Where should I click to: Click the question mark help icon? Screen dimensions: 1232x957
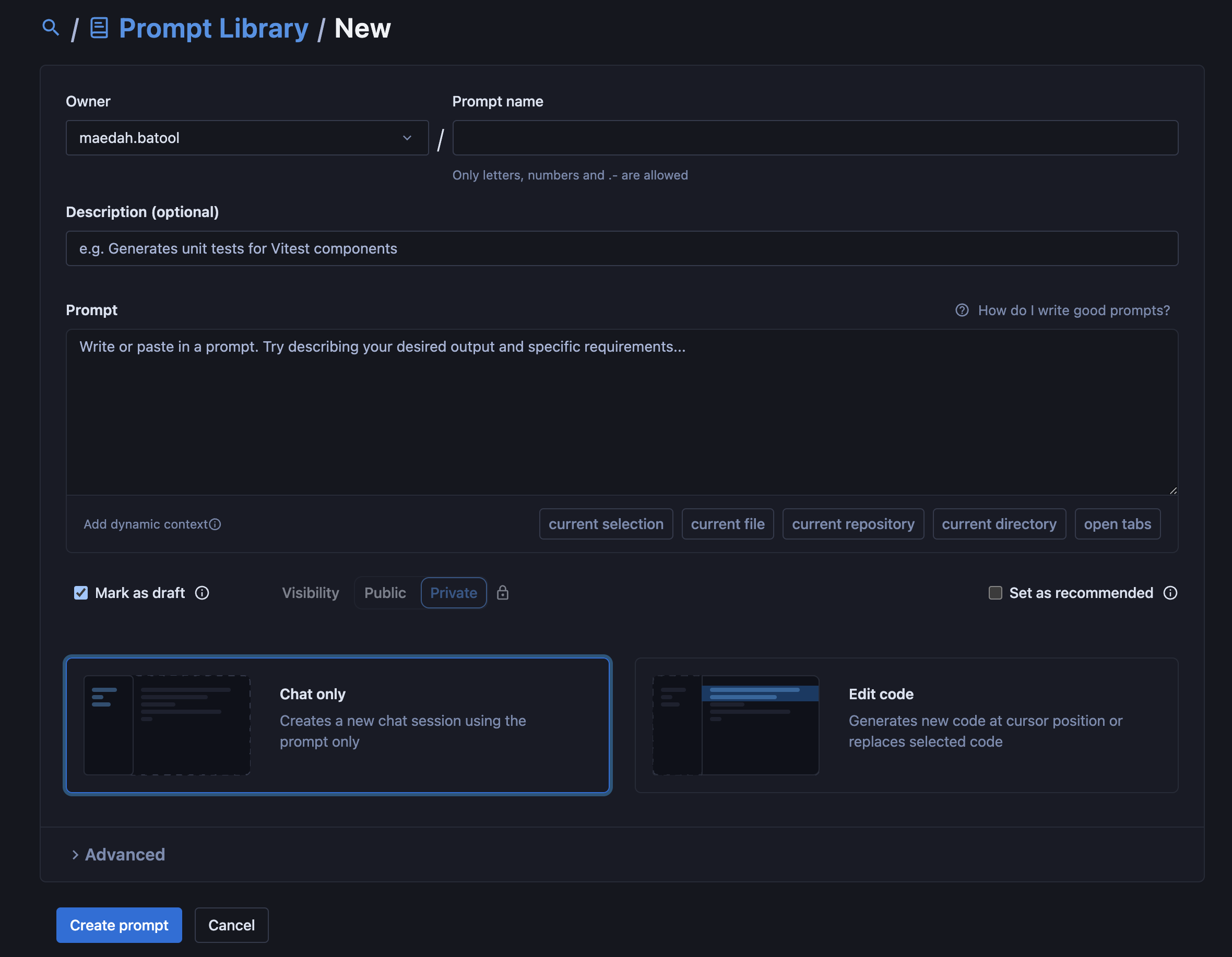coord(962,310)
